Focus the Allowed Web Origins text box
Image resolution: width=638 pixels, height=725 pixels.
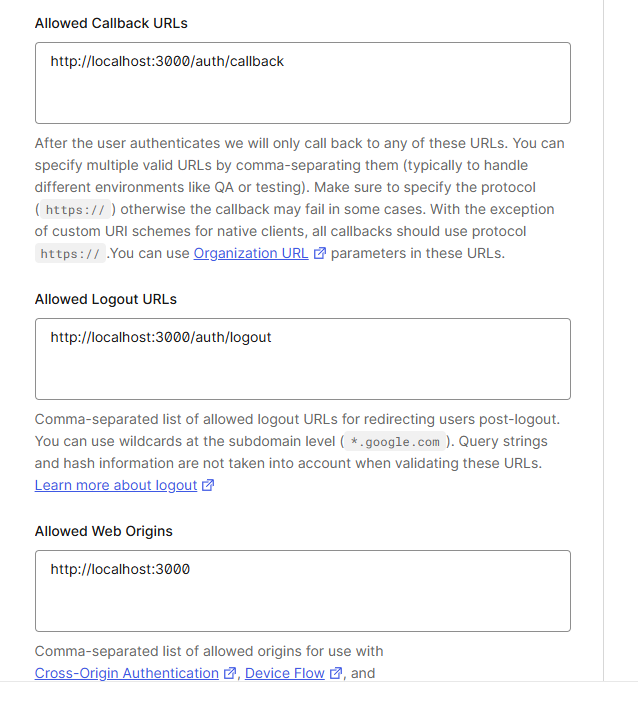[x=302, y=591]
